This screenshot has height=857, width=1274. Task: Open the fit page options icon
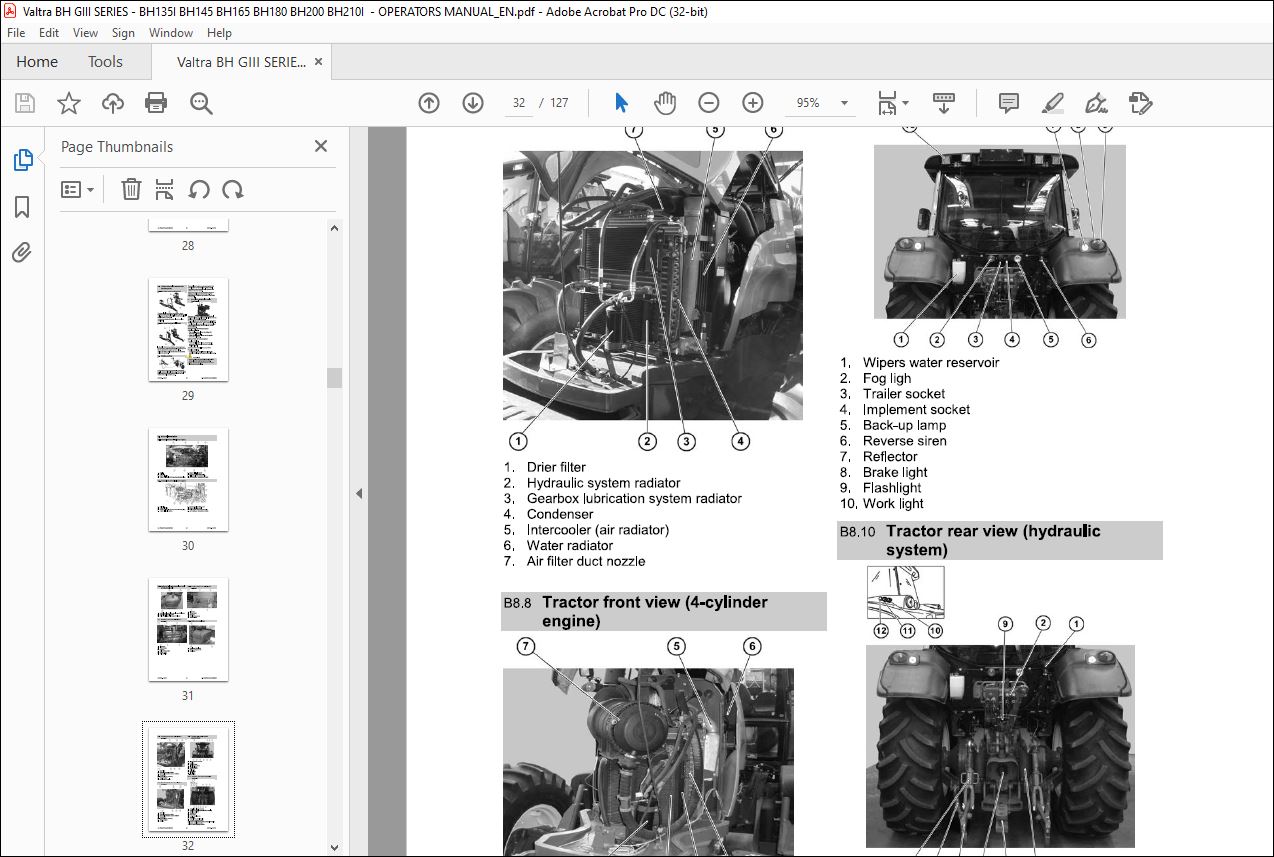pos(892,103)
